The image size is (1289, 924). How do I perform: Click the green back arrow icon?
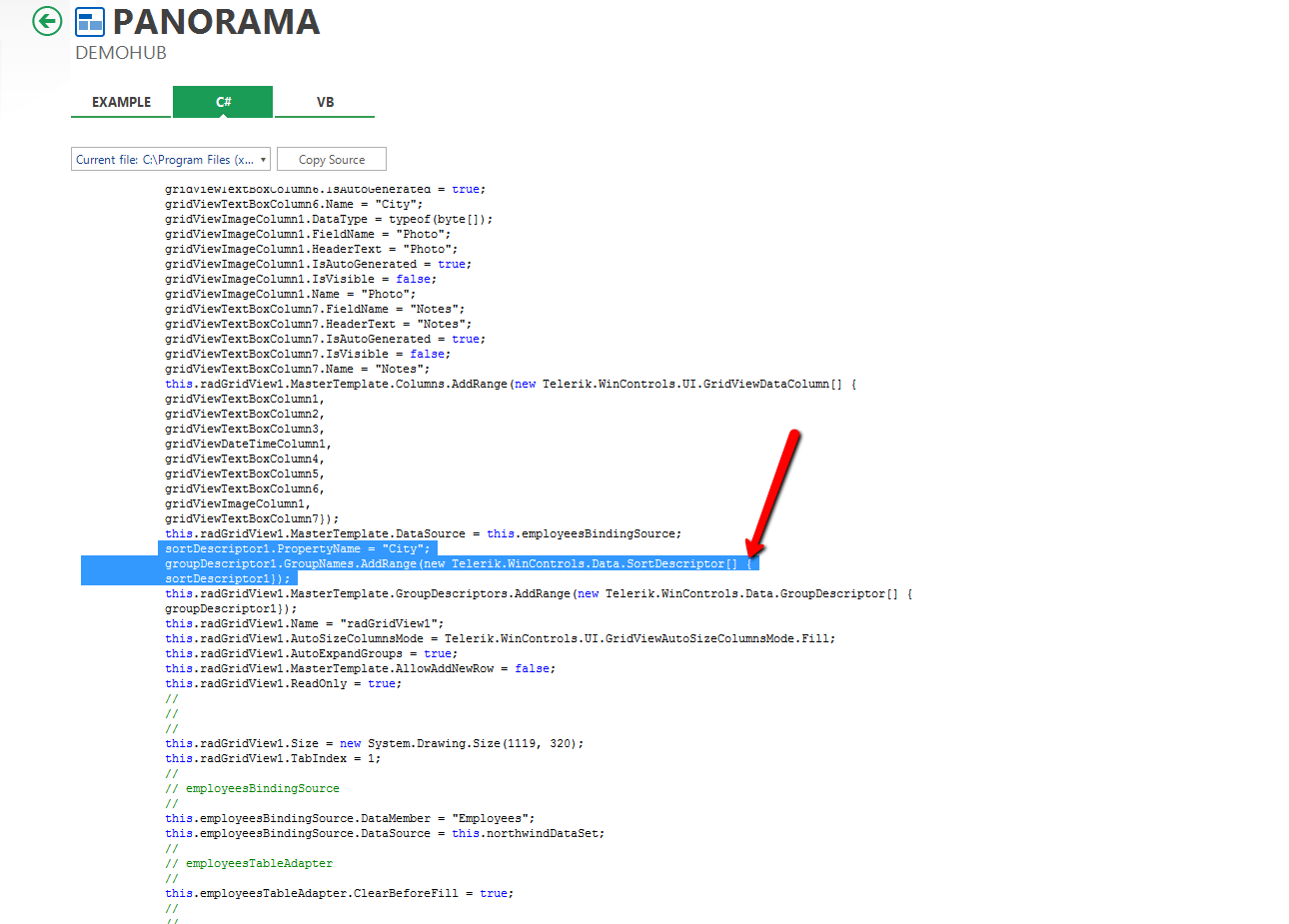(47, 21)
